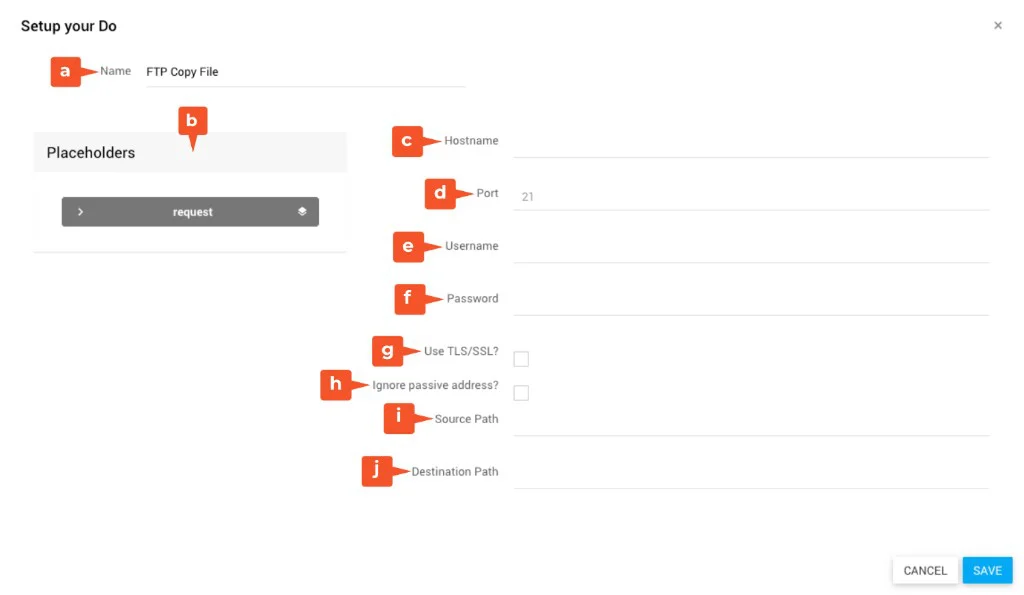Expand the request placeholder chevron
The height and width of the screenshot is (595, 1024).
point(80,212)
